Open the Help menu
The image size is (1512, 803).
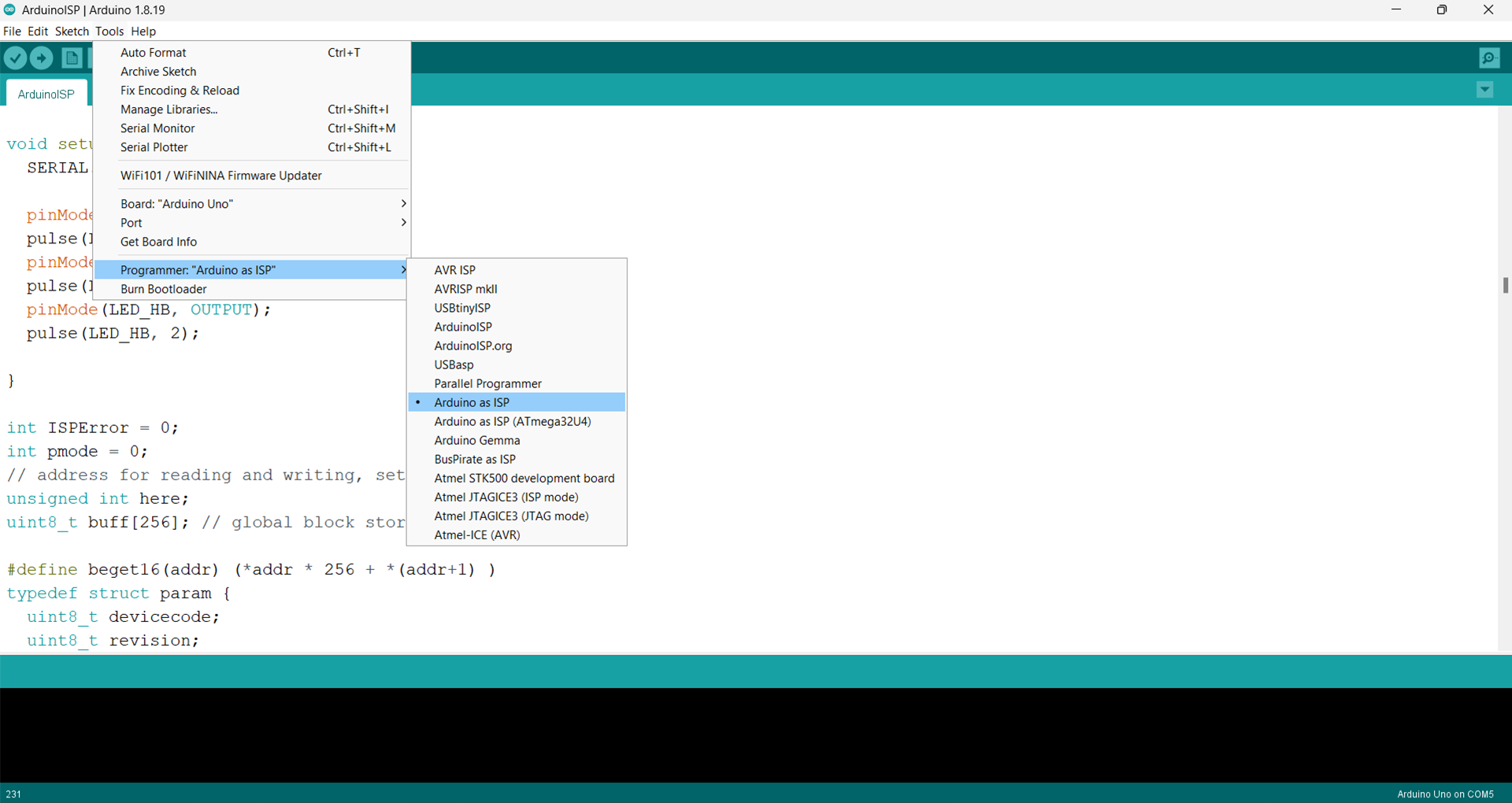[143, 31]
